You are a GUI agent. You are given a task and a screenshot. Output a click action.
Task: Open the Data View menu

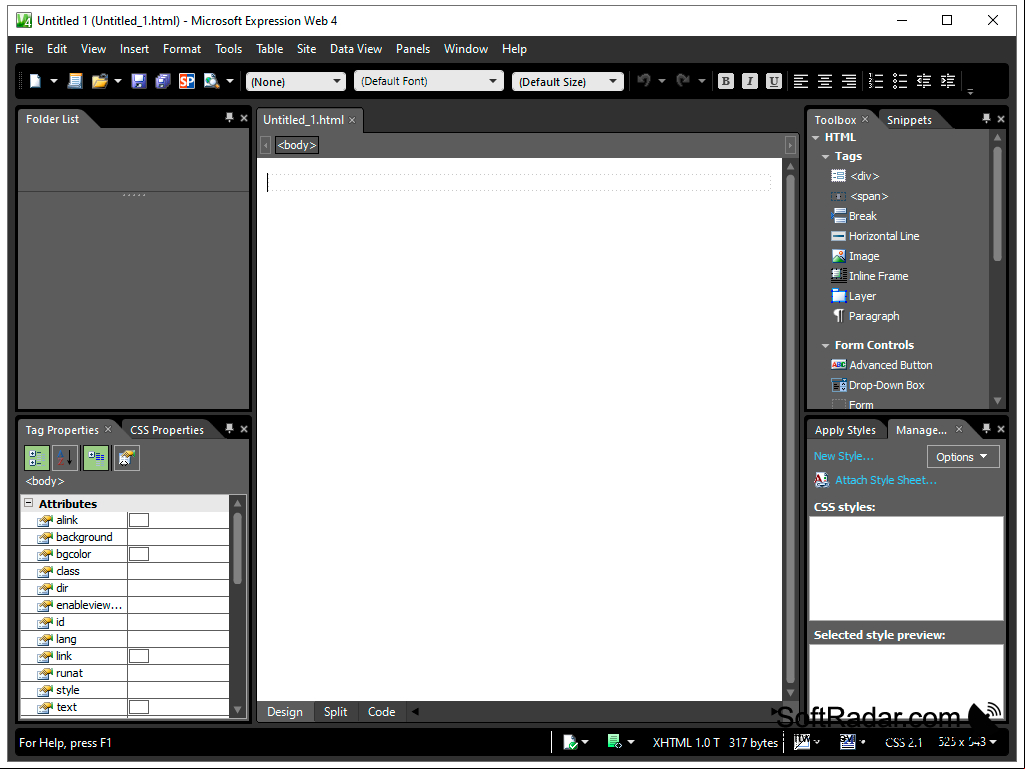click(356, 48)
